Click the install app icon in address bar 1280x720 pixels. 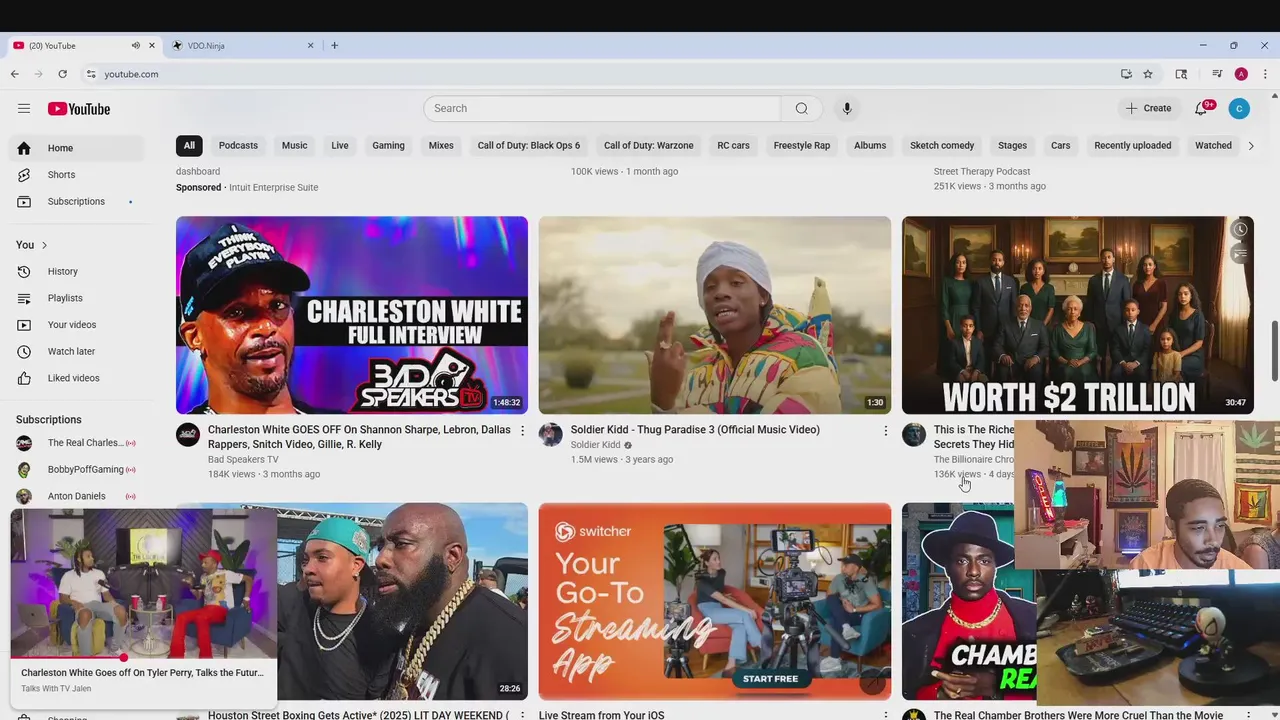(x=1126, y=74)
